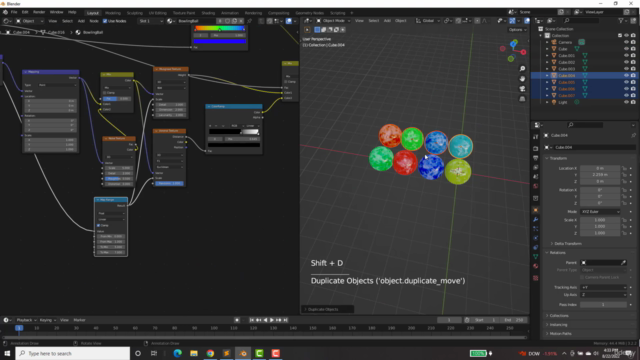Open the Tracking Axis dropdown
The height and width of the screenshot is (360, 640).
tap(603, 287)
